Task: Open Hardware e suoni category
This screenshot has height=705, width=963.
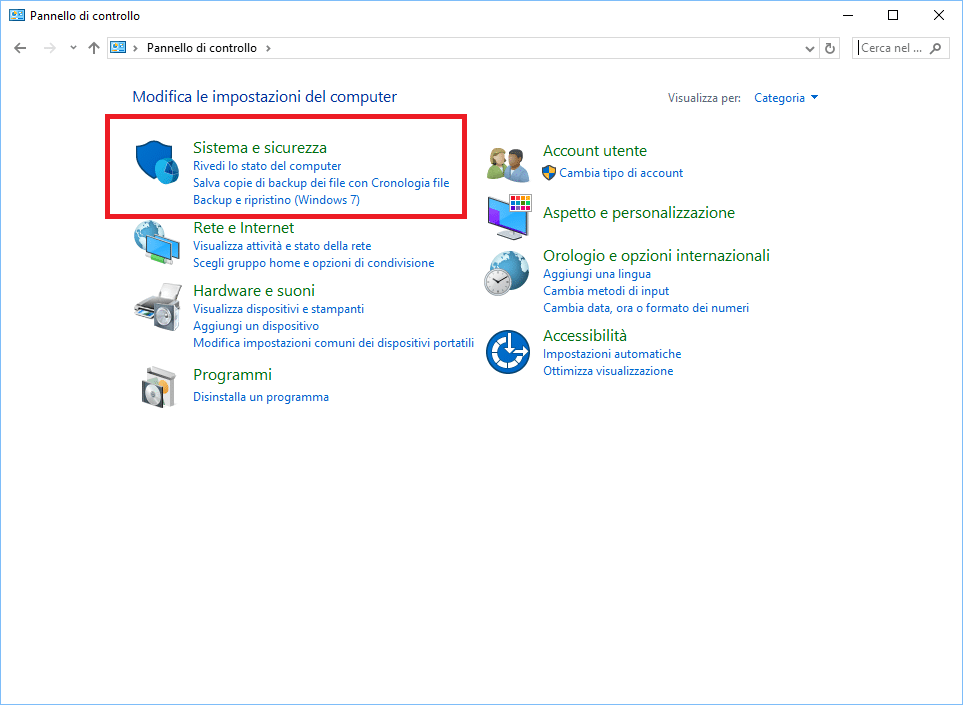Action: 254,290
